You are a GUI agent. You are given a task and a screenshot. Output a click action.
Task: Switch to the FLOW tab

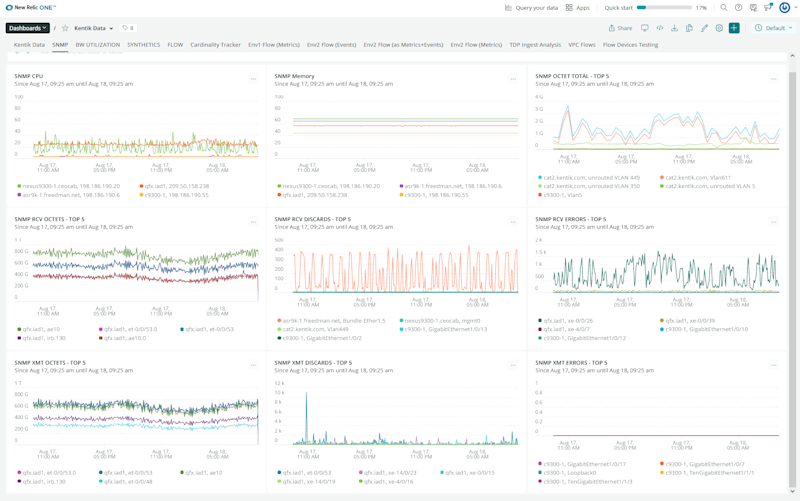[x=175, y=45]
